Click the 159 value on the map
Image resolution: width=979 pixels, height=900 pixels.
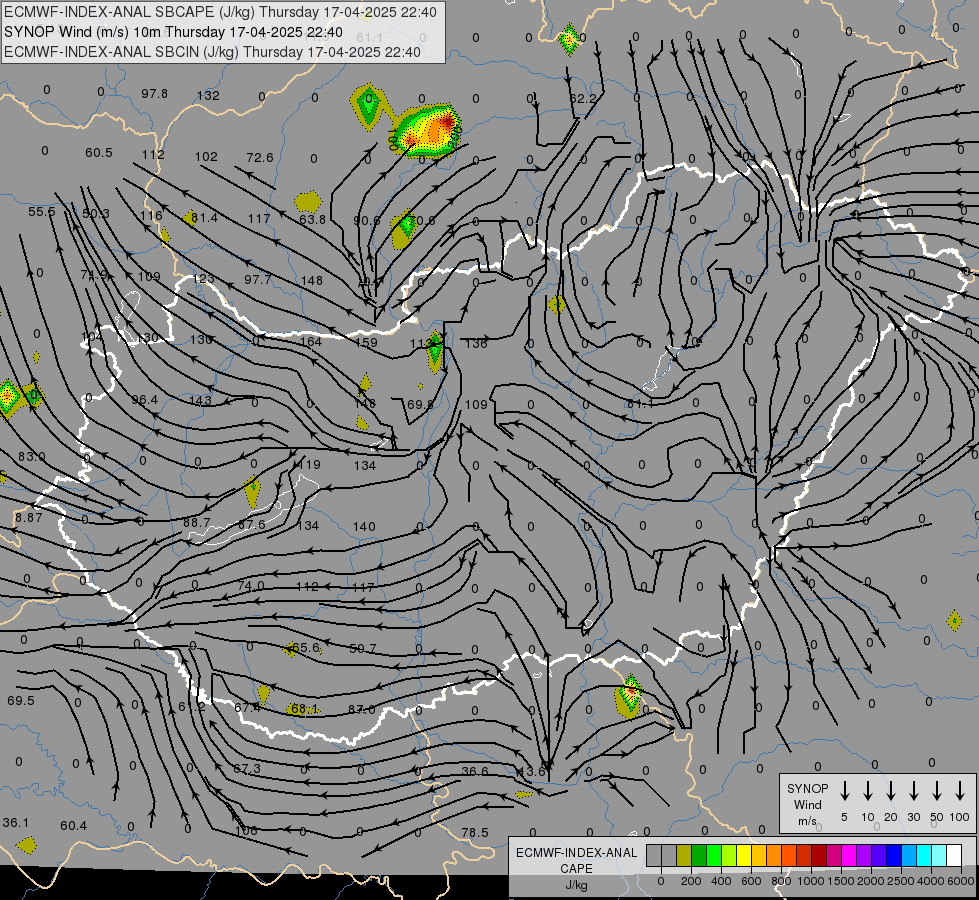click(x=366, y=342)
